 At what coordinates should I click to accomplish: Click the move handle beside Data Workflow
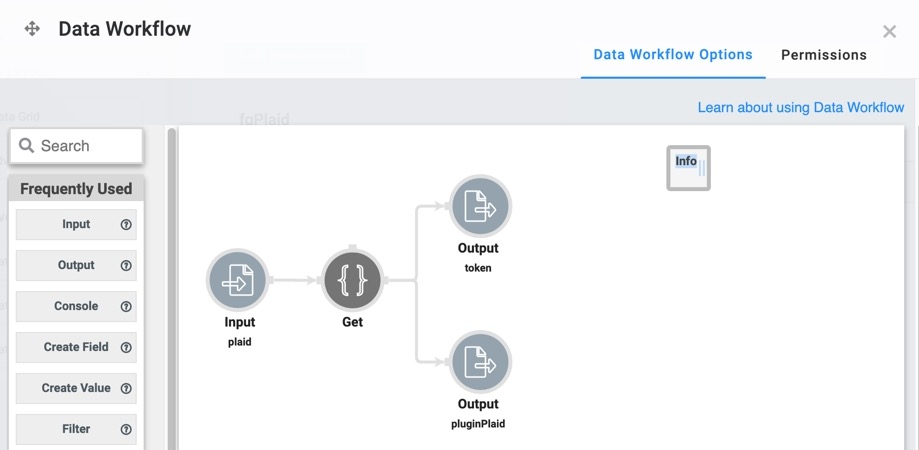32,29
